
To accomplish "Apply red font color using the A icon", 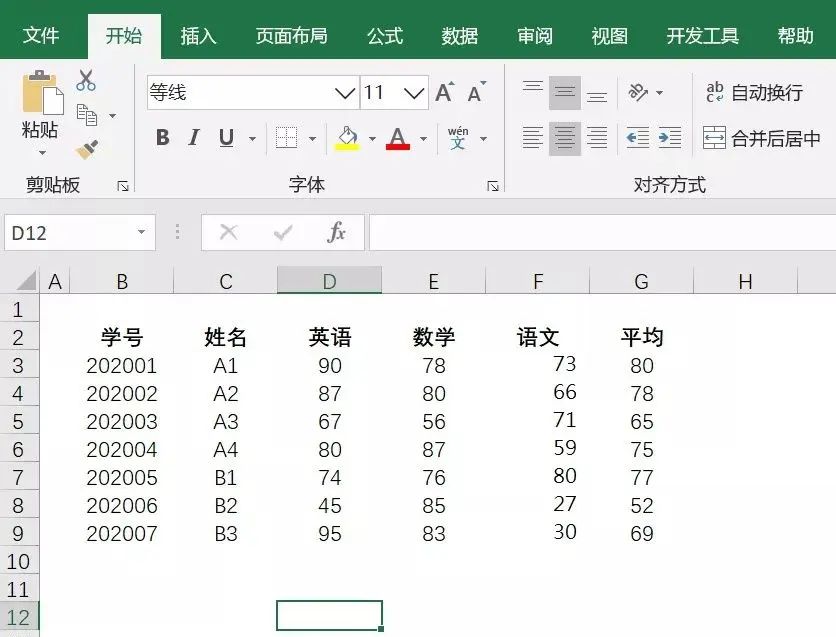I will (397, 137).
